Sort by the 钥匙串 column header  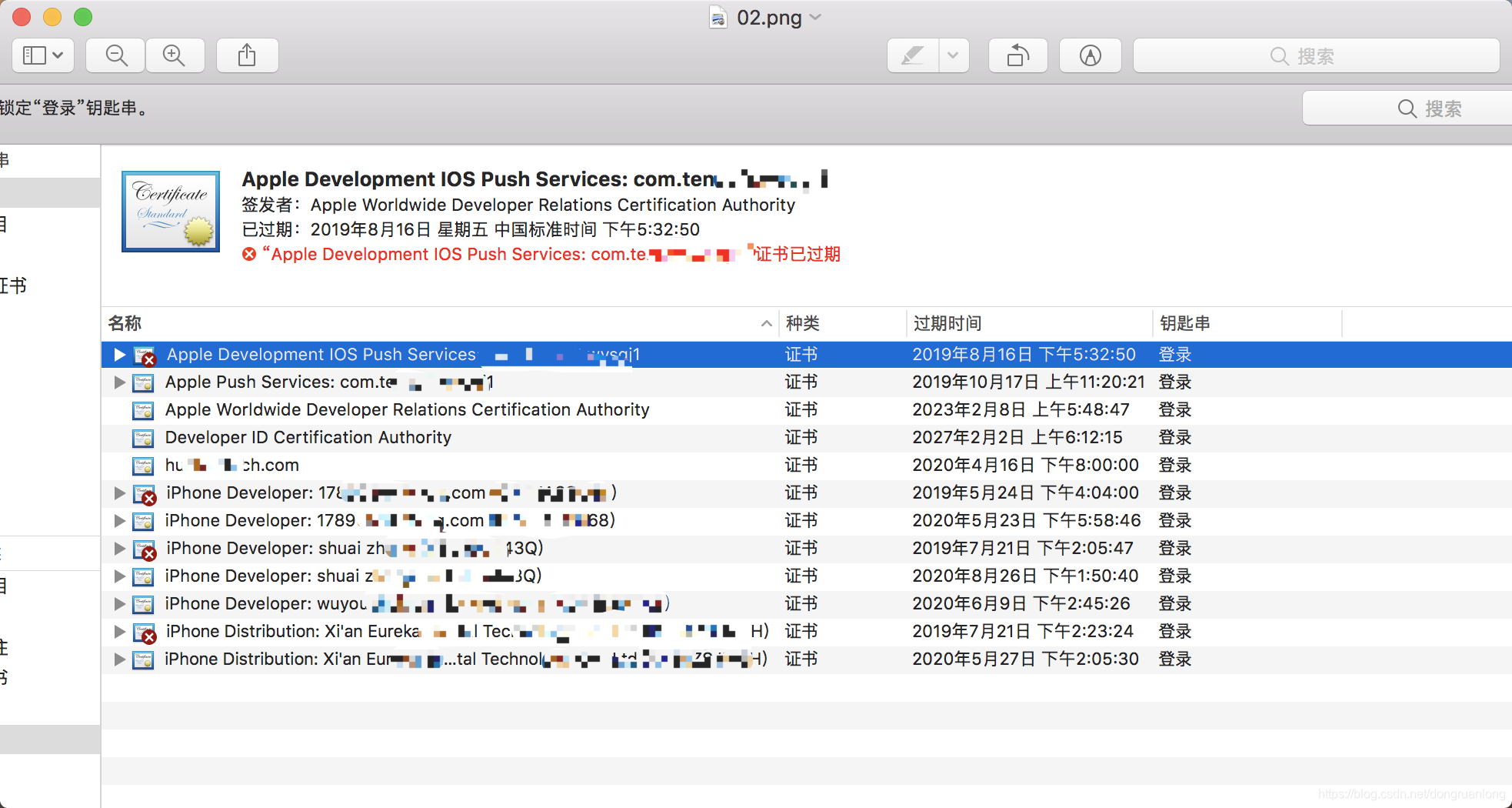pos(1247,323)
